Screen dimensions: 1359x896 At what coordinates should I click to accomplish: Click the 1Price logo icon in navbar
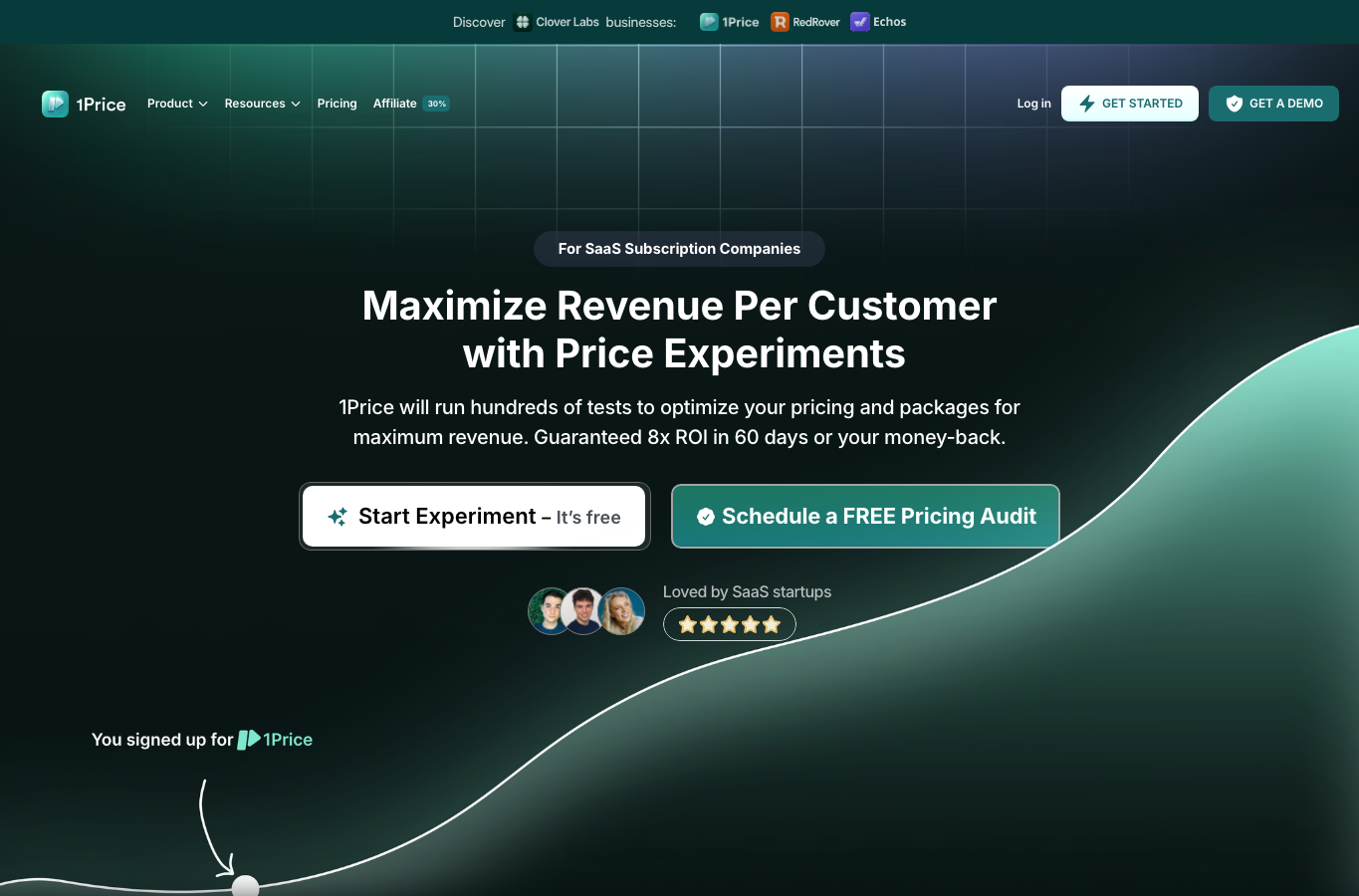tap(55, 104)
